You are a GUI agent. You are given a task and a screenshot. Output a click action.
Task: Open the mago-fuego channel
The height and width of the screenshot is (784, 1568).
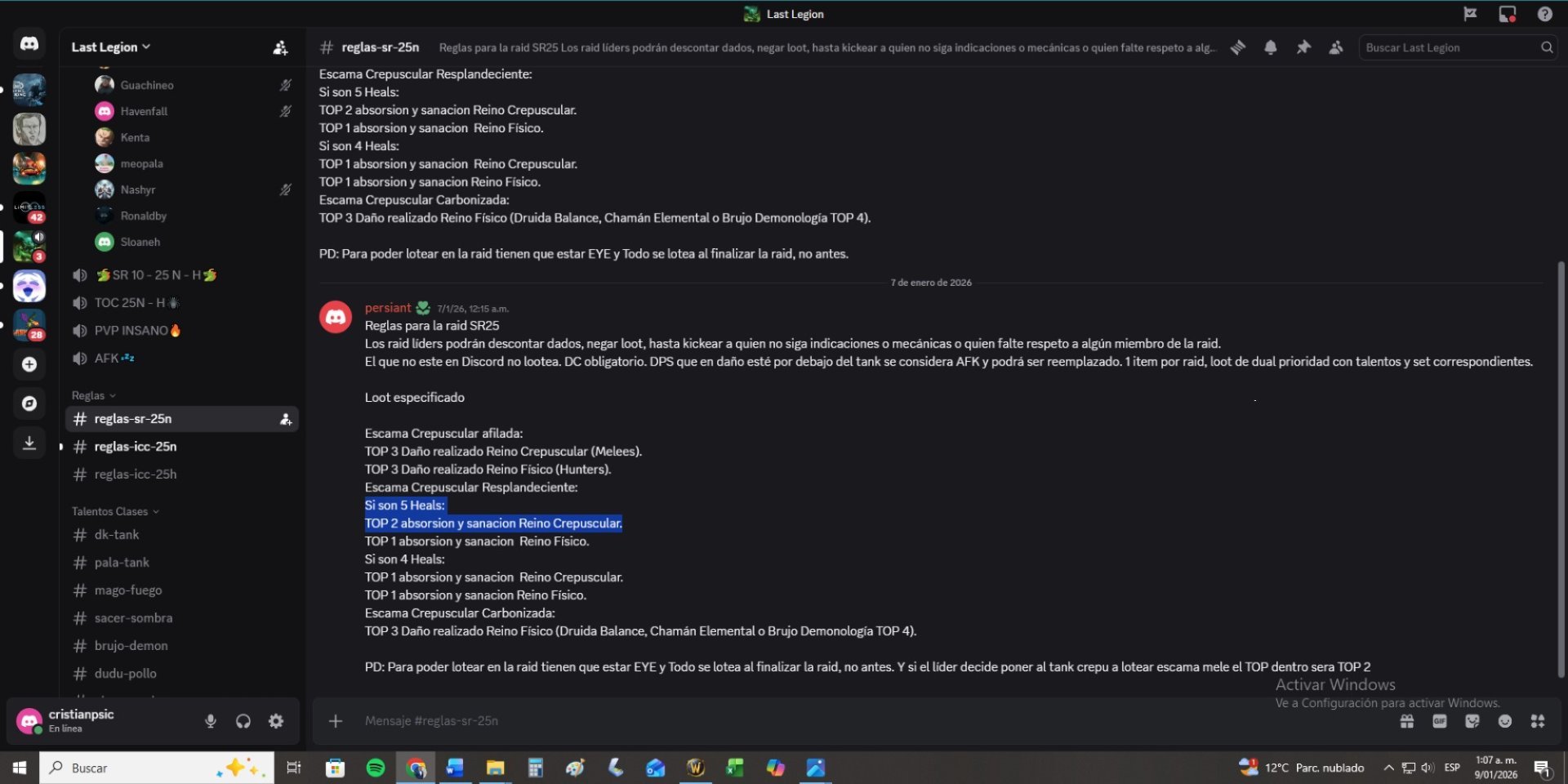128,590
